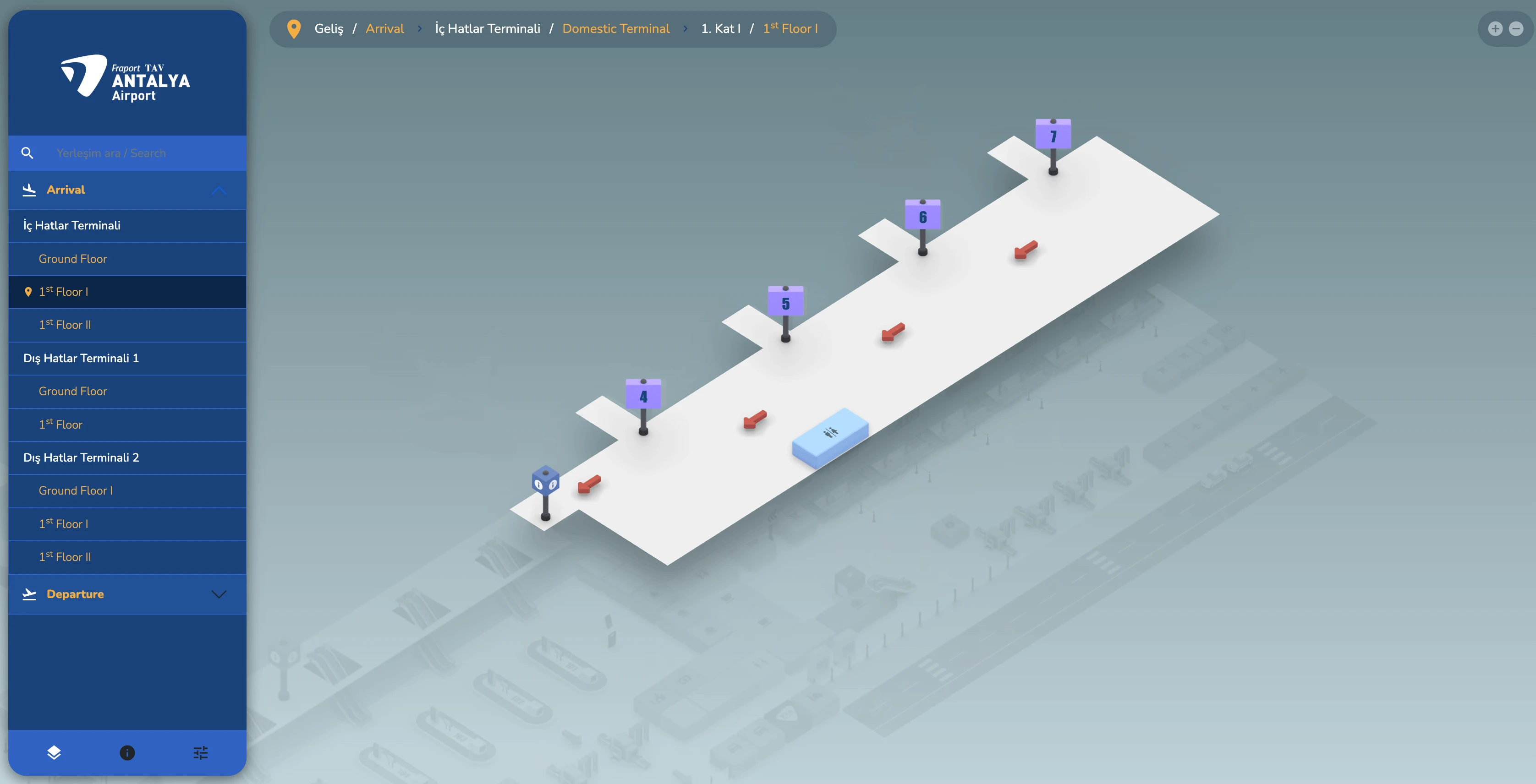The image size is (1536, 784).
Task: Click the layers icon in bottom bar
Action: [54, 752]
